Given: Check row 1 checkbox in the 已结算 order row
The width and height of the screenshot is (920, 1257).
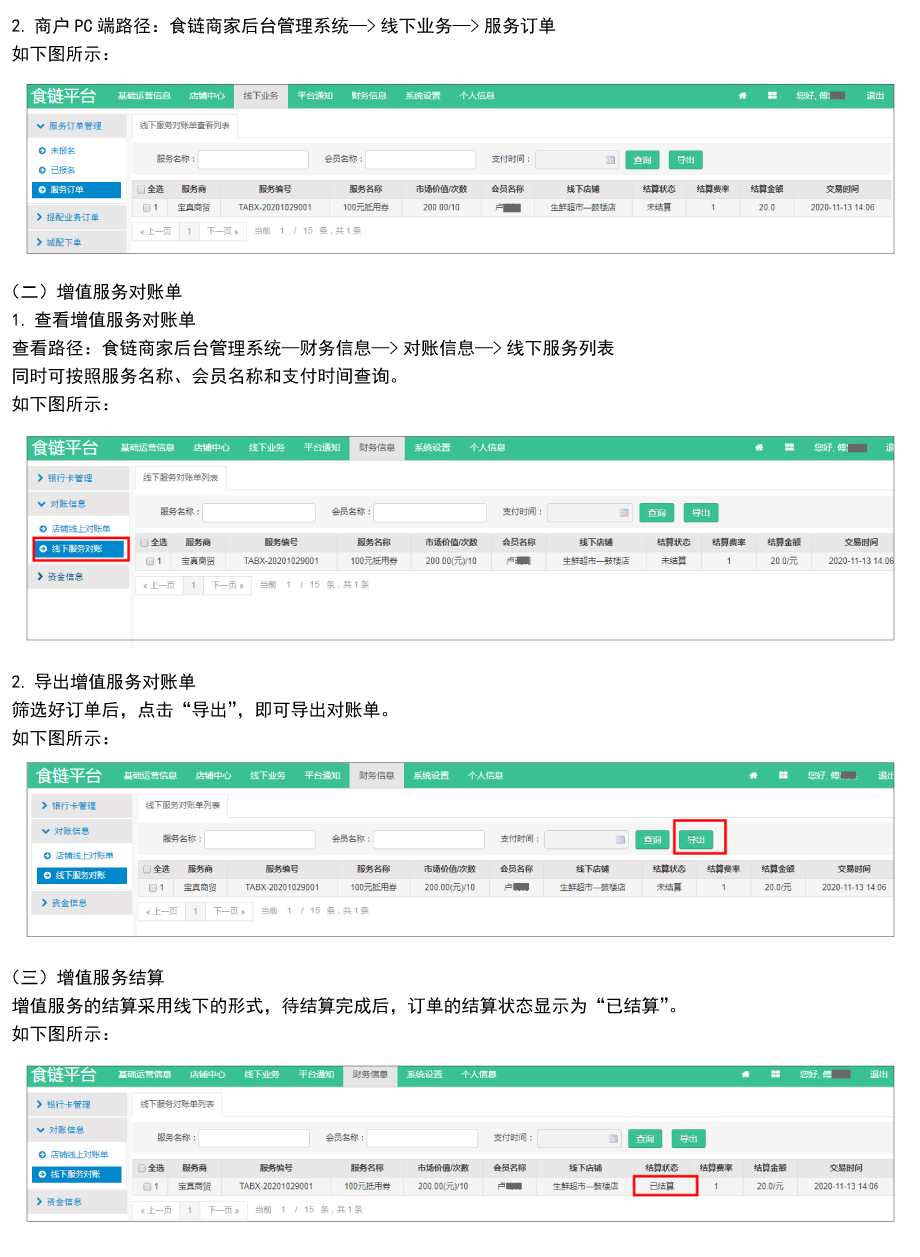Looking at the screenshot, I should coord(146,1187).
